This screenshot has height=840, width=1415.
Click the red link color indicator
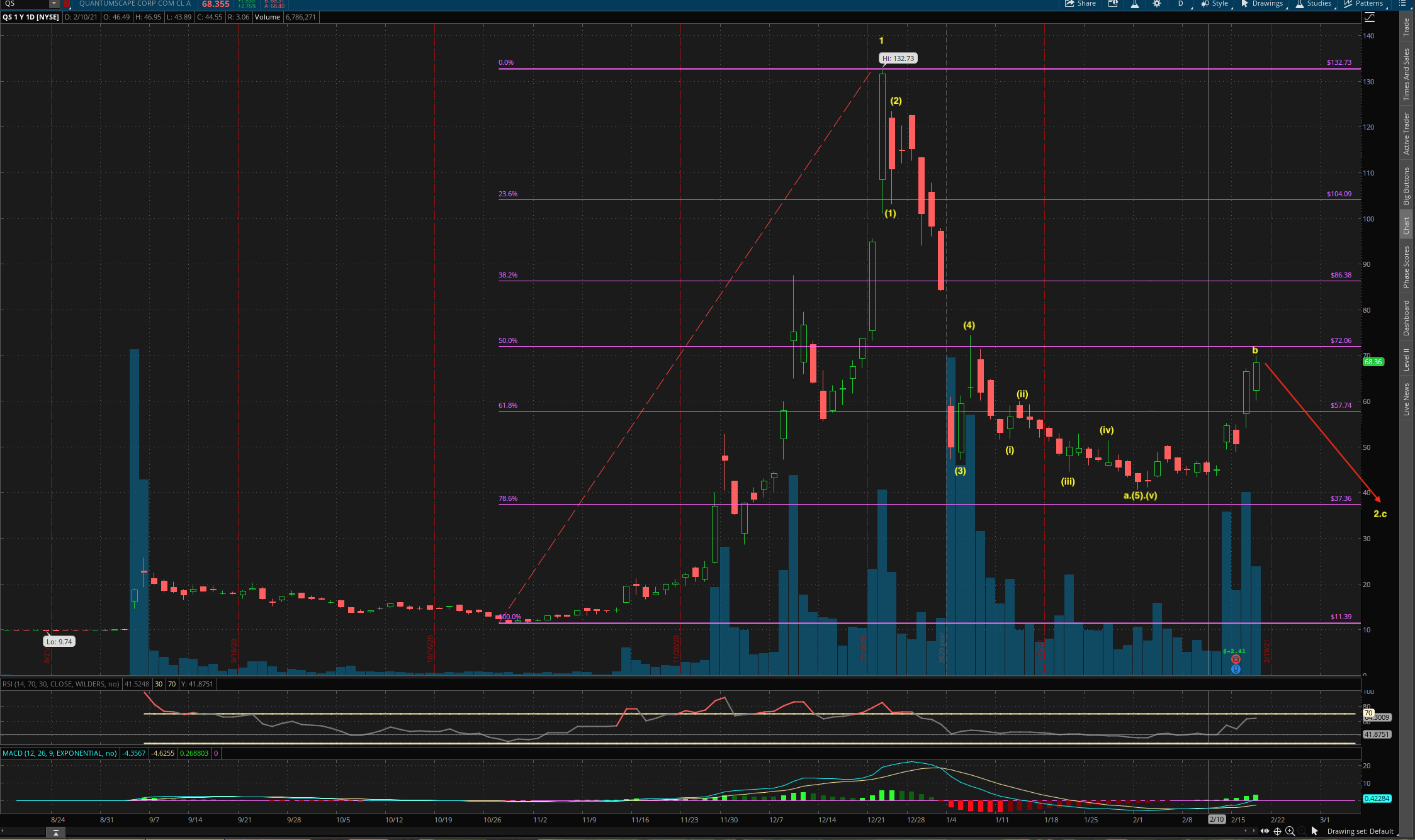point(67,4)
